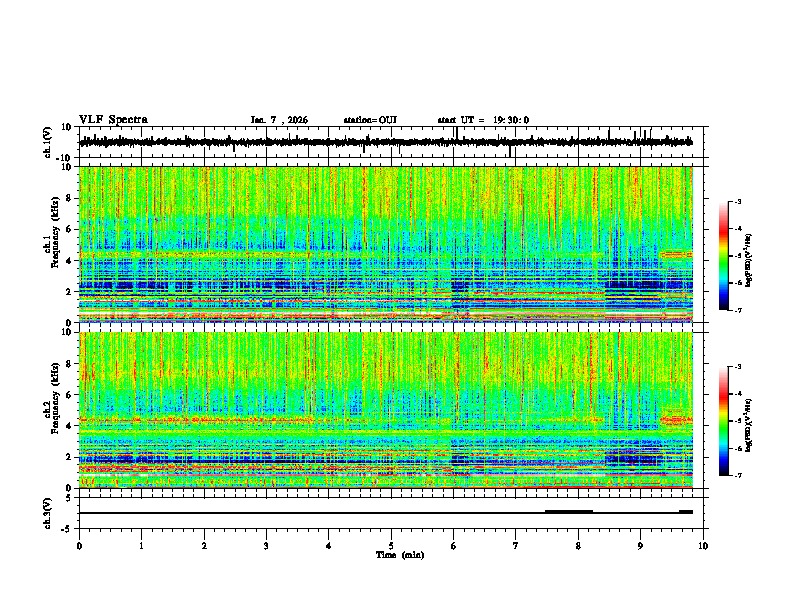Screen dimensions: 792x612
Task: Click the ch.1 PSD color scale bar
Action: pos(724,256)
